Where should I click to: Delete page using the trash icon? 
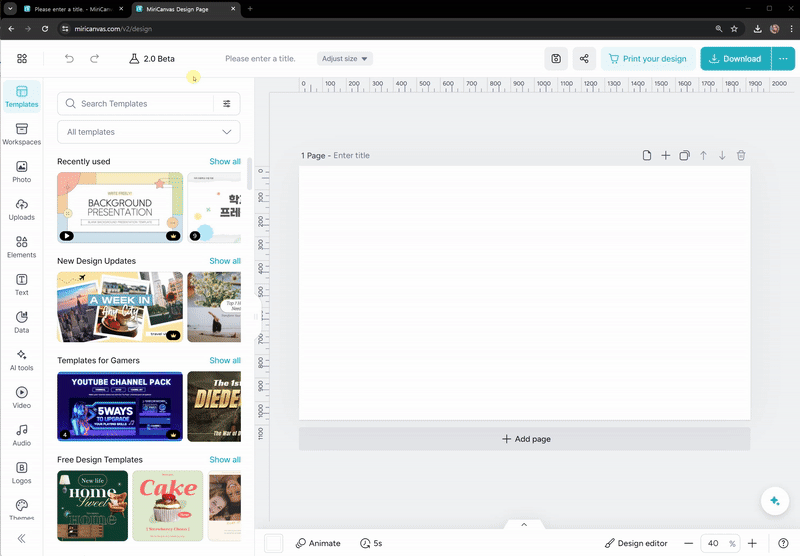point(741,156)
